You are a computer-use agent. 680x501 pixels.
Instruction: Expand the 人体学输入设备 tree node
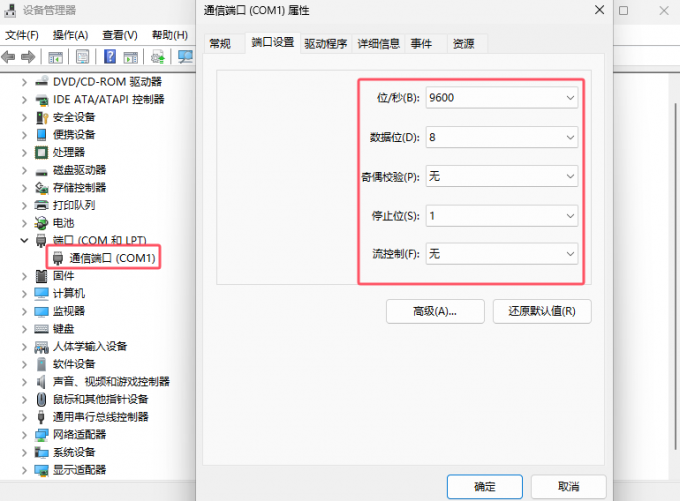(24, 347)
